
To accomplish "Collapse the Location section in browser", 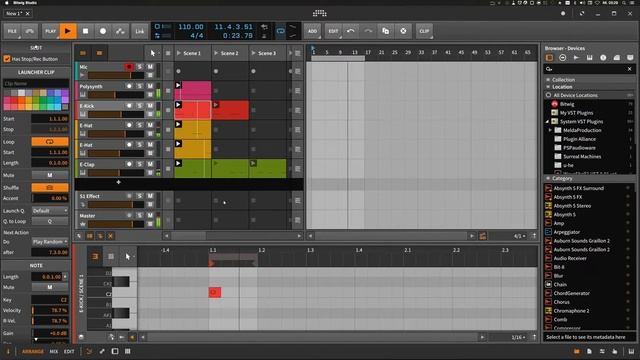I will point(548,87).
